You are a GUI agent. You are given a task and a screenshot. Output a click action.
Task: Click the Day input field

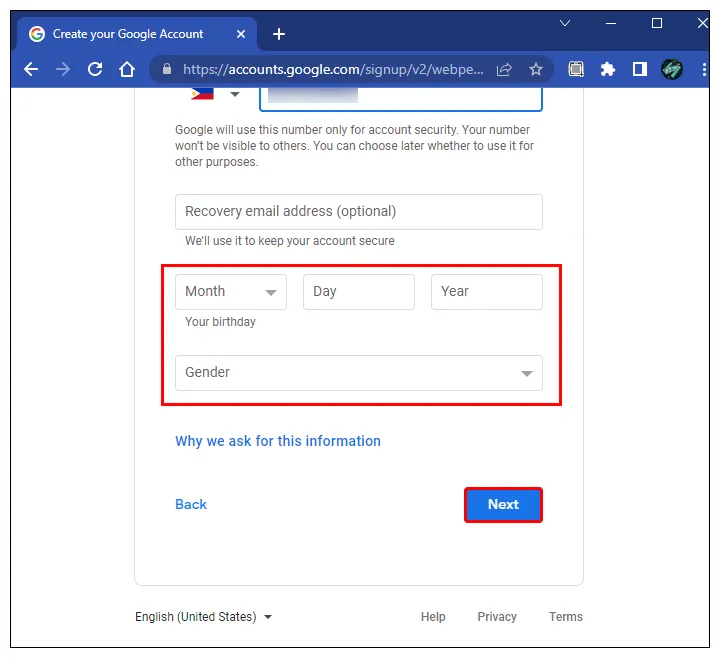pyautogui.click(x=359, y=292)
